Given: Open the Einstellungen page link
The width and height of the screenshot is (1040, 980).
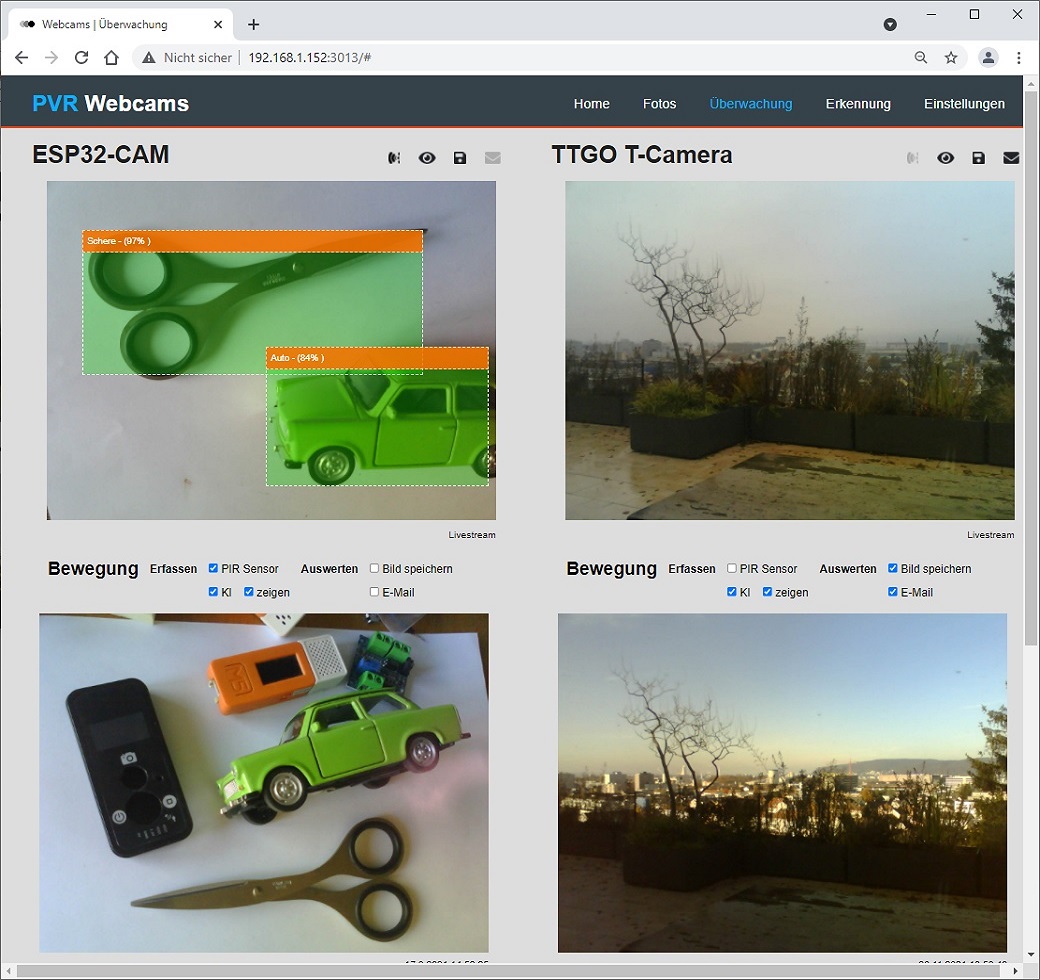Looking at the screenshot, I should point(964,103).
